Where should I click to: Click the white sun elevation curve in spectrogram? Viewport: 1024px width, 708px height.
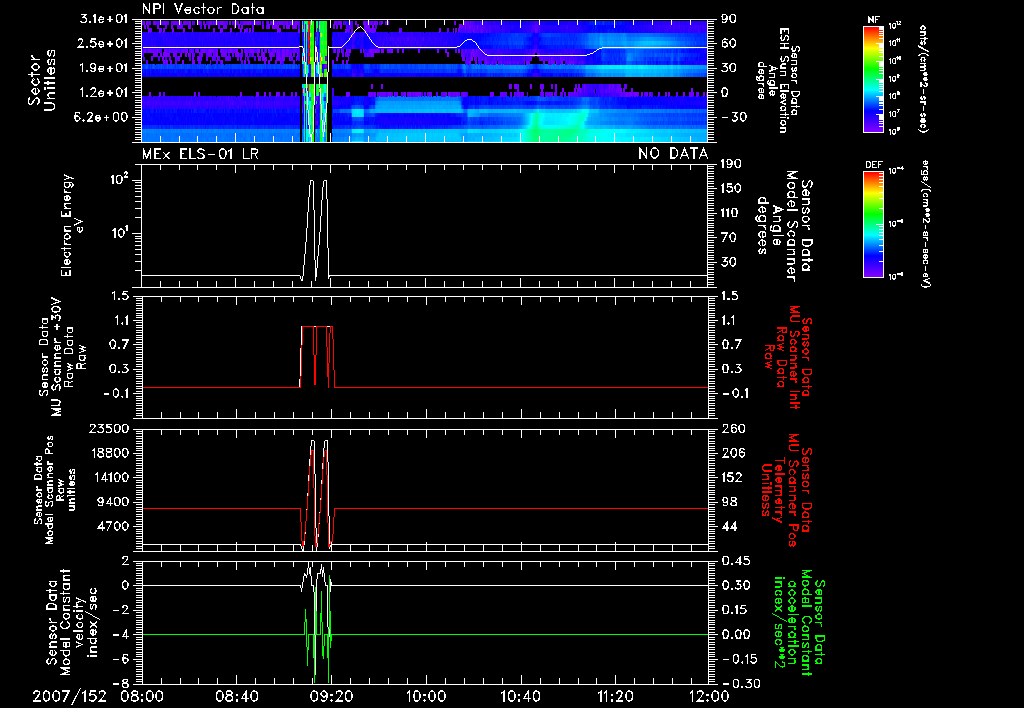[x=424, y=48]
